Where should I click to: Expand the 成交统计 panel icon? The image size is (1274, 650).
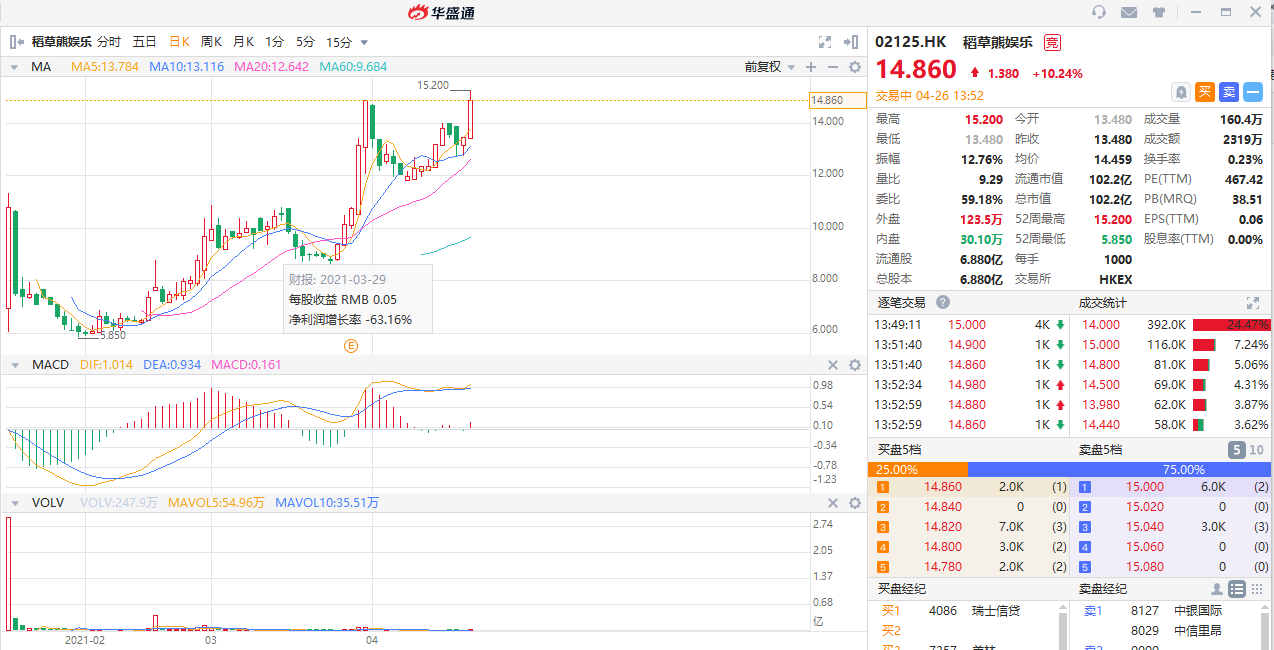pos(1252,302)
